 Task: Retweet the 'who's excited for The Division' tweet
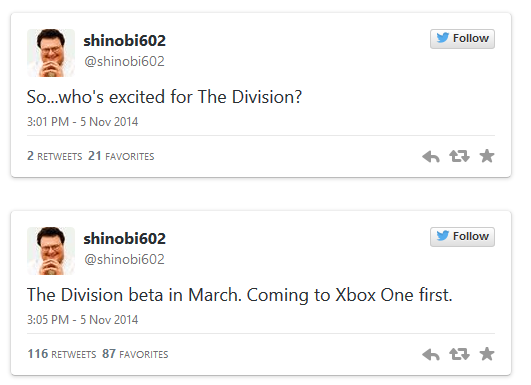pyautogui.click(x=459, y=156)
